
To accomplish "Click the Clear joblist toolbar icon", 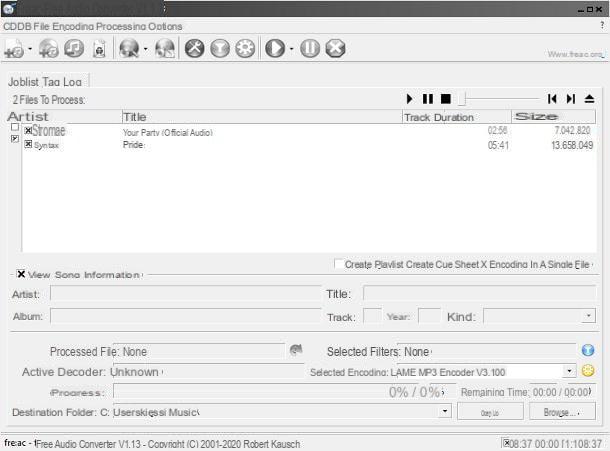I will pyautogui.click(x=99, y=49).
